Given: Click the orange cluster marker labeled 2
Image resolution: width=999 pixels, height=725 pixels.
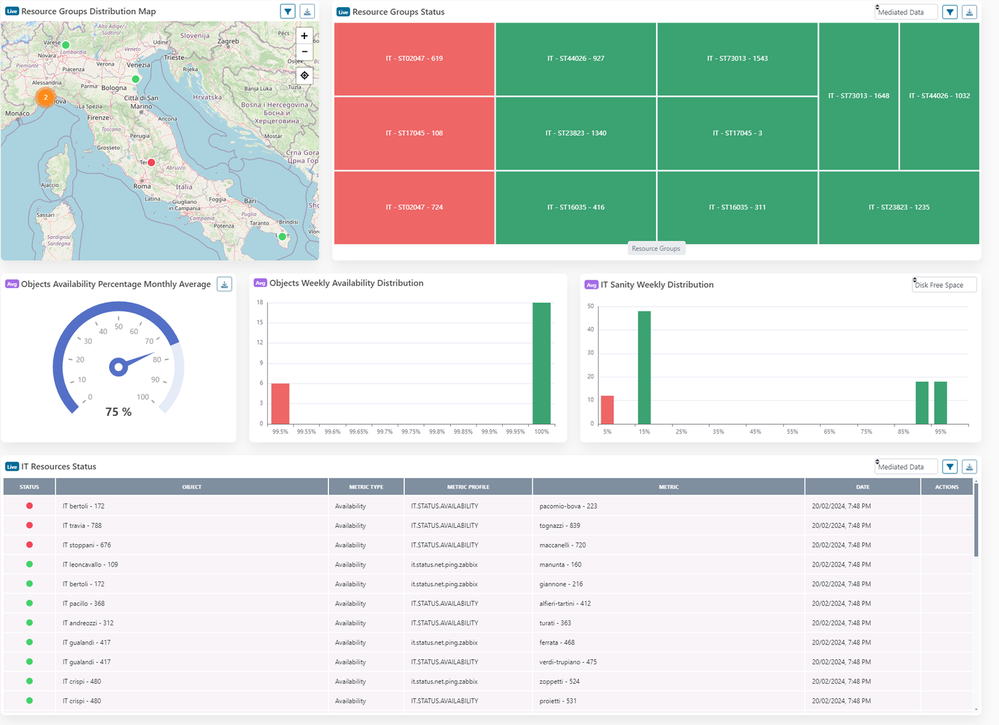Looking at the screenshot, I should pos(45,97).
